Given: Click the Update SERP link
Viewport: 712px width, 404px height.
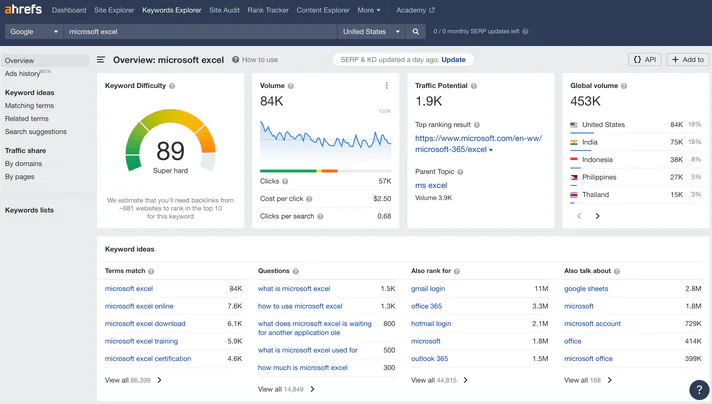Looking at the screenshot, I should point(453,59).
